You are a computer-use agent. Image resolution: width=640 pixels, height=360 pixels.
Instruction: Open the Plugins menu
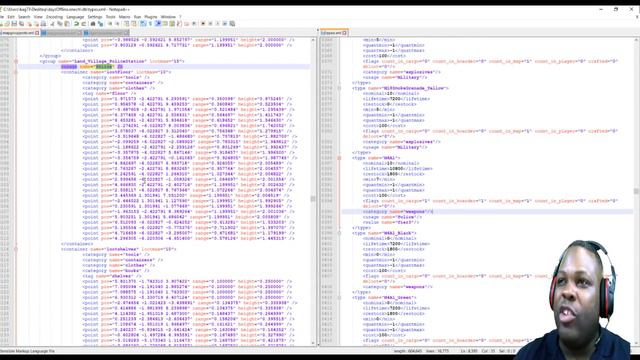151,17
